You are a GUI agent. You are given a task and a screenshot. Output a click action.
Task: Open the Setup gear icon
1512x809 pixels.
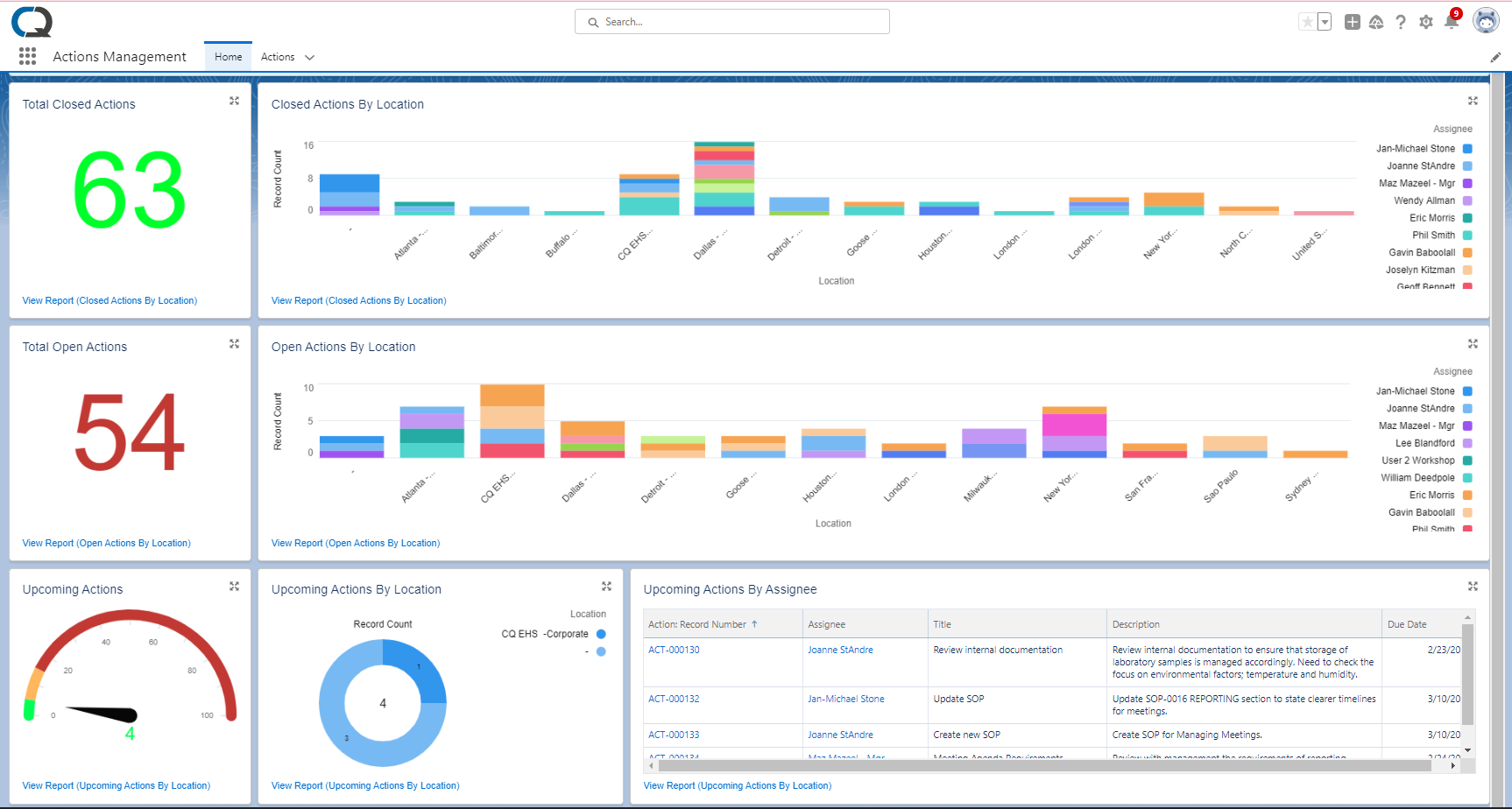point(1425,21)
